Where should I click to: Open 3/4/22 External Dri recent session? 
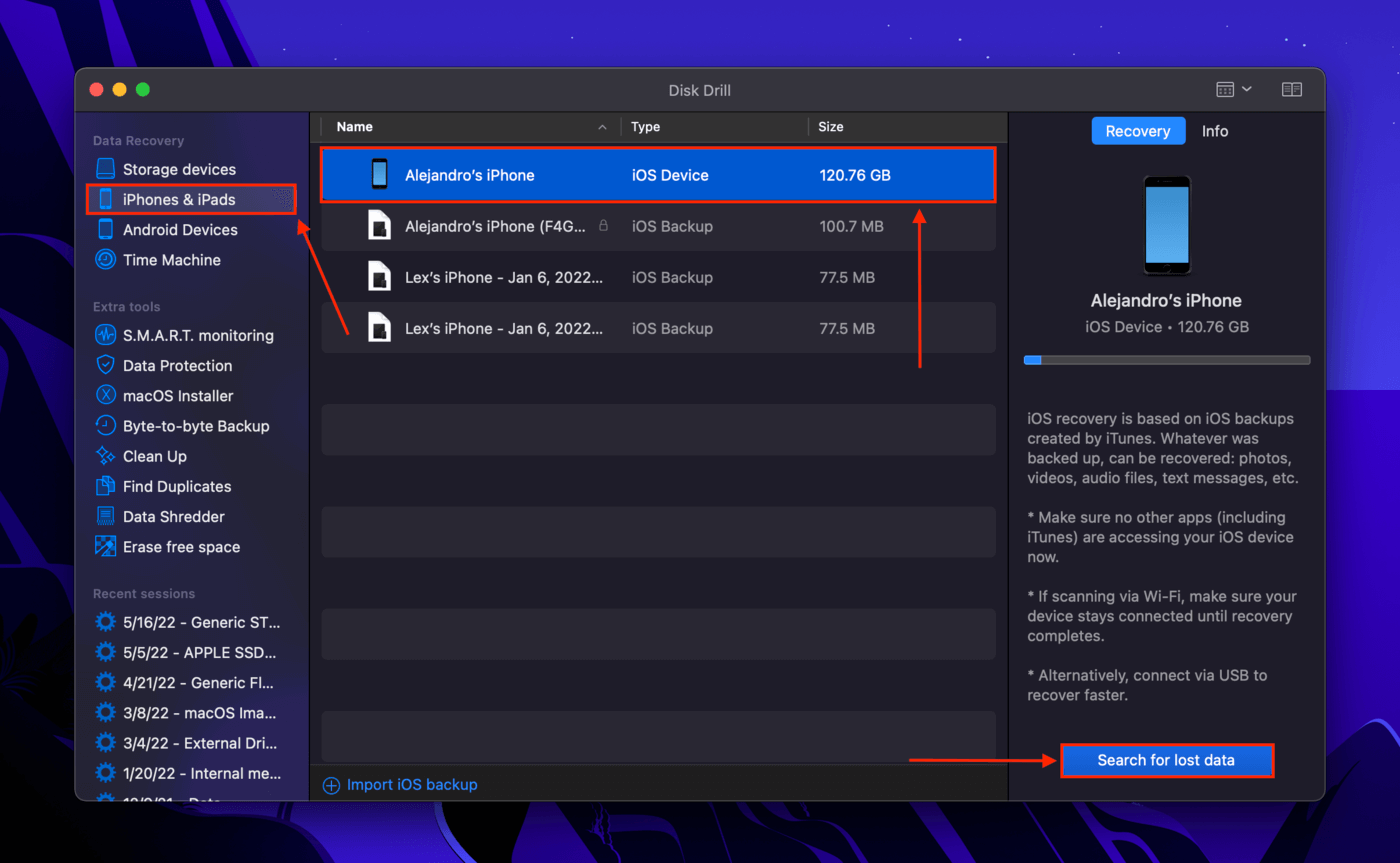(x=188, y=743)
